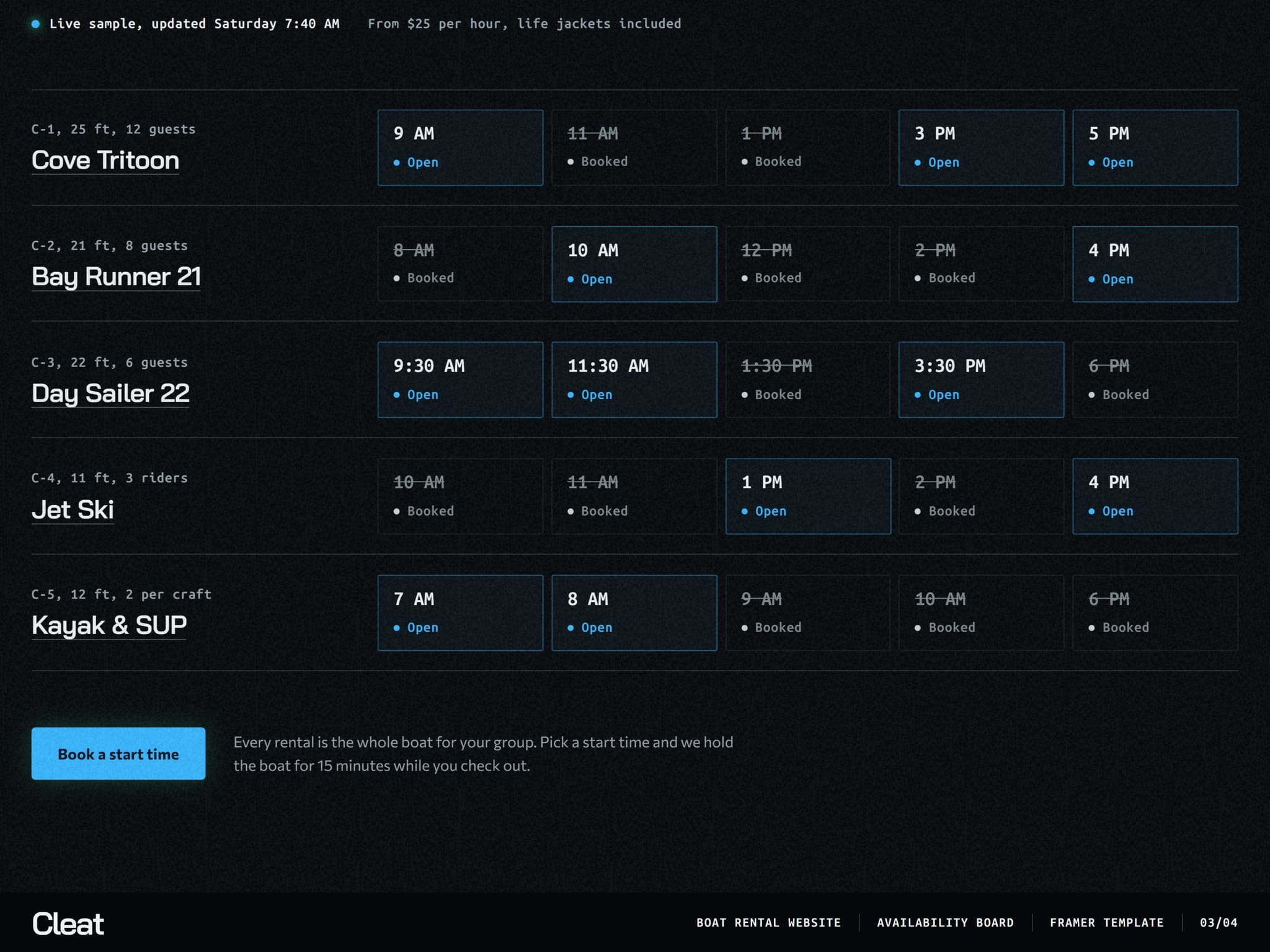This screenshot has height=952, width=1270.
Task: Click the booked 12 PM Bay Runner slot
Action: (x=808, y=264)
